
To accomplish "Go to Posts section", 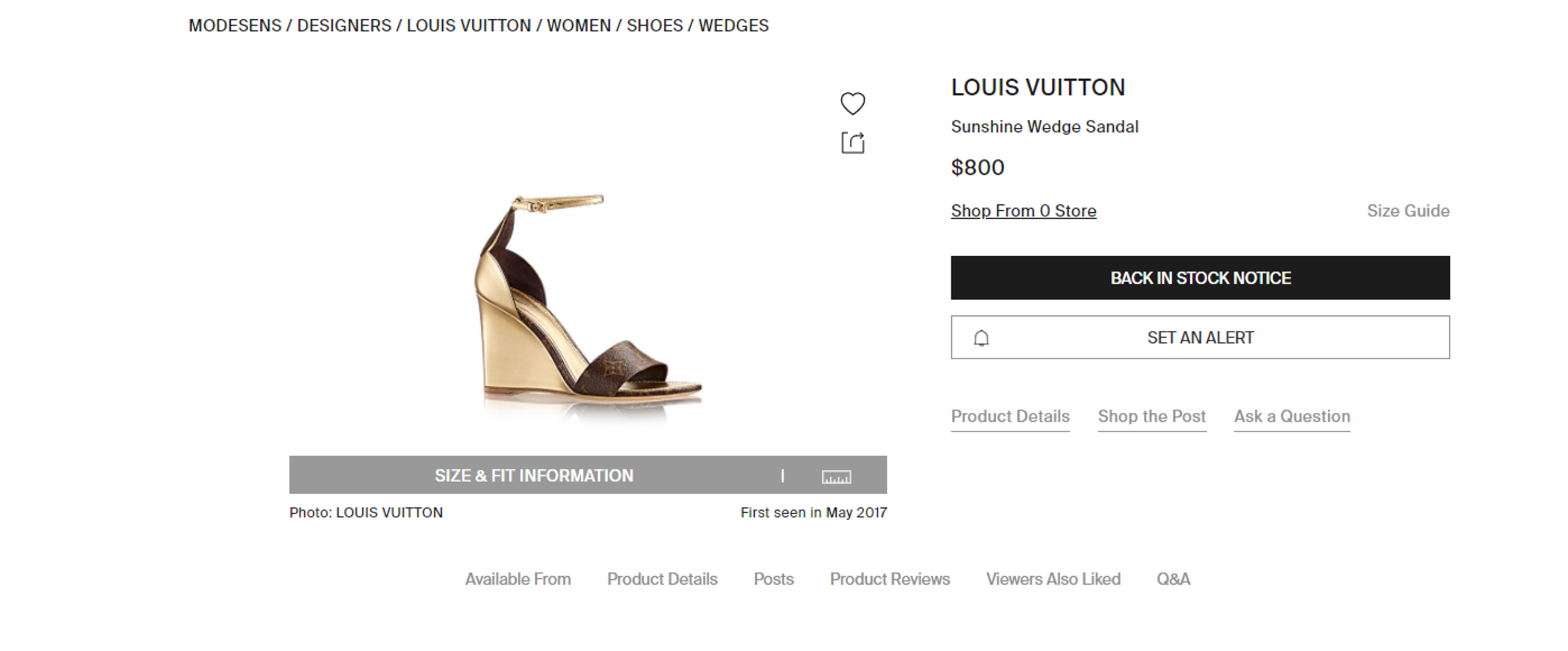I will coord(773,579).
